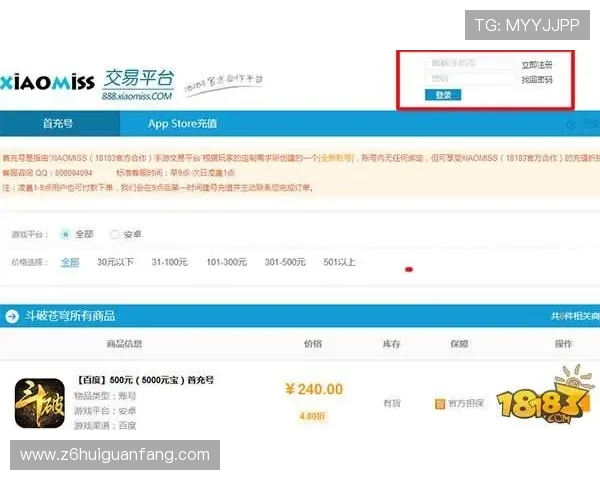Click the 4.80折 discount badge

[x=313, y=416]
